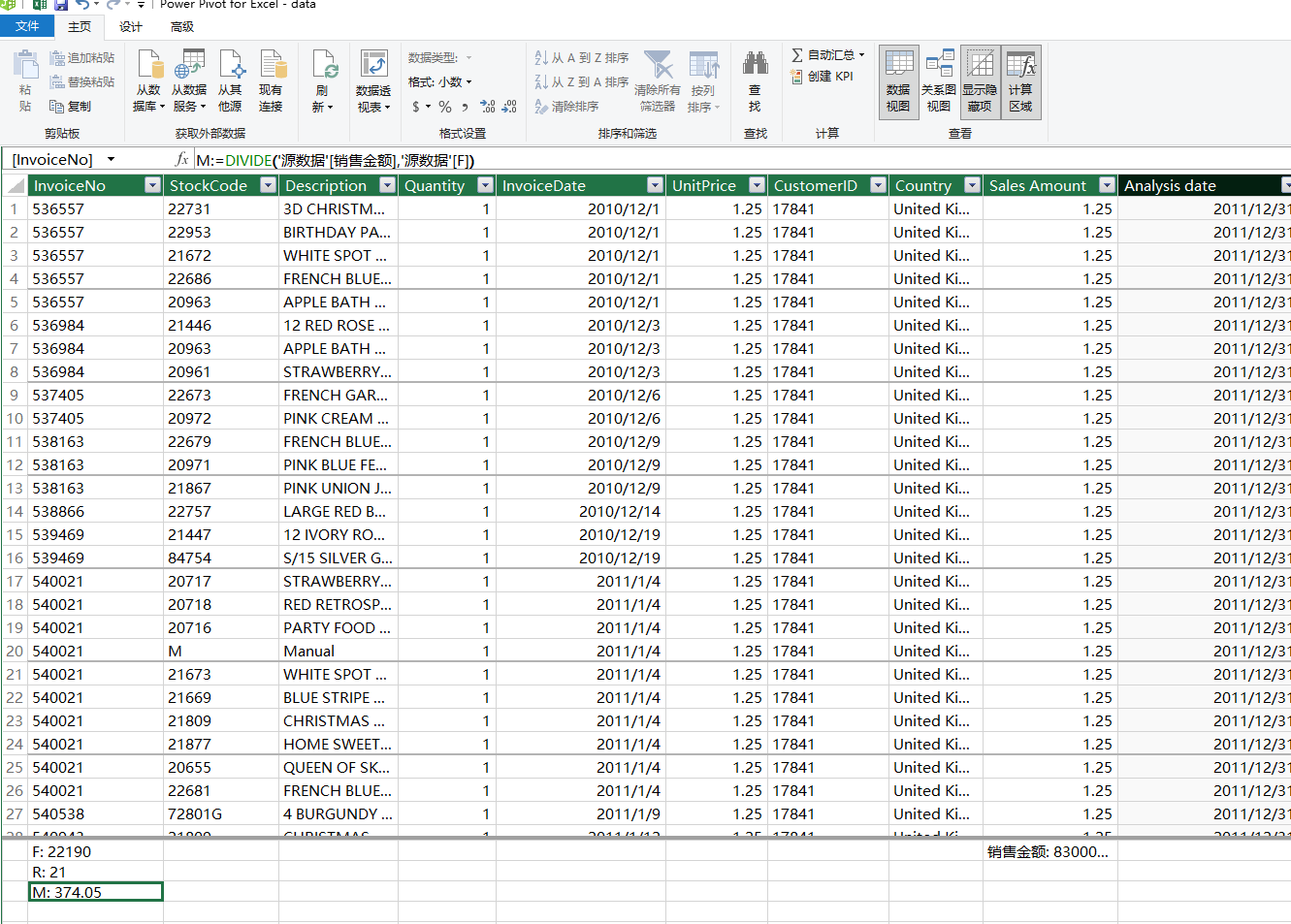Switch to the Excel workbook icon
The height and width of the screenshot is (924, 1291).
39,5
